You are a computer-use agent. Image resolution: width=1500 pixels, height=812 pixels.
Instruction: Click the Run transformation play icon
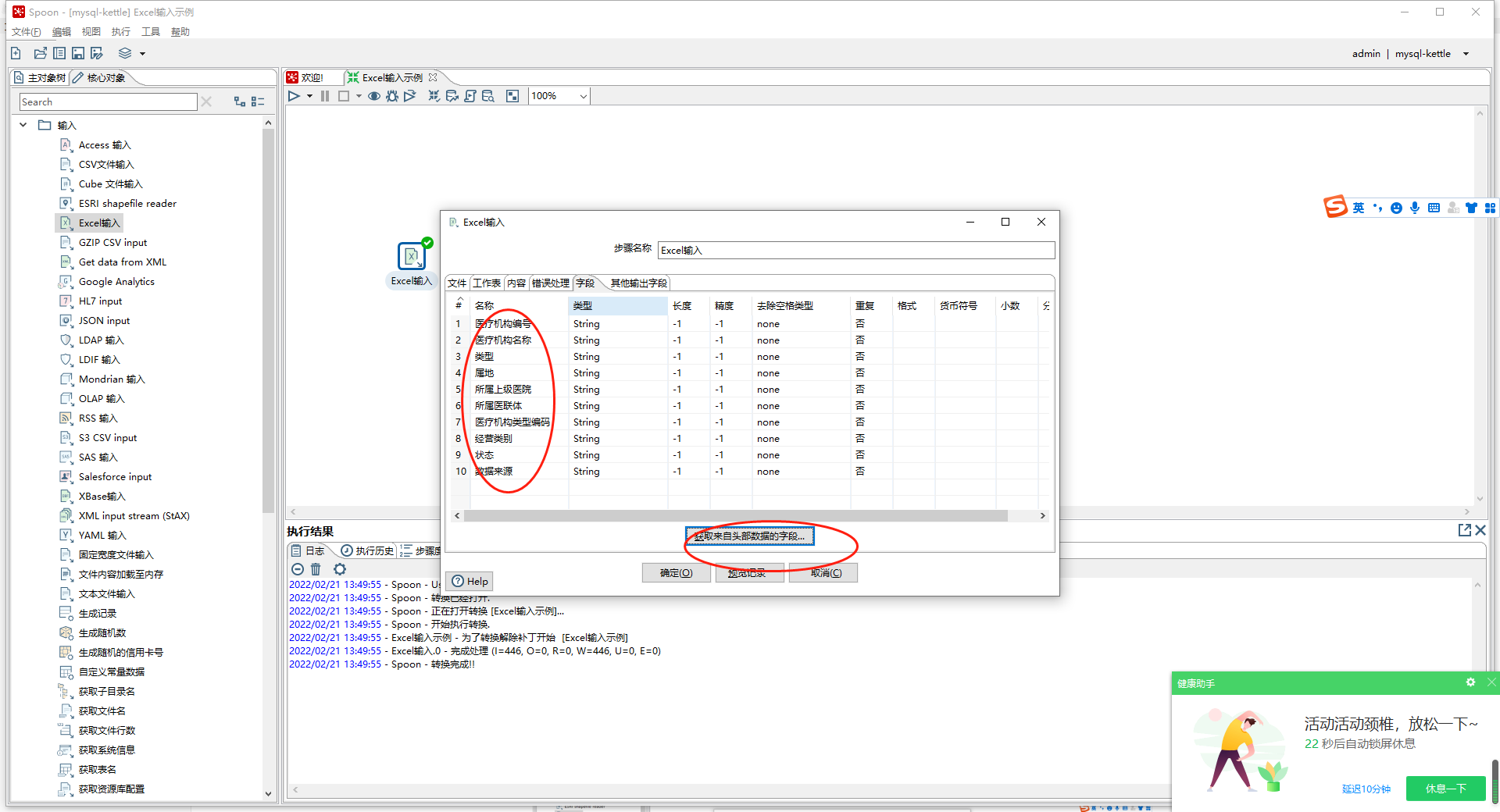(294, 96)
